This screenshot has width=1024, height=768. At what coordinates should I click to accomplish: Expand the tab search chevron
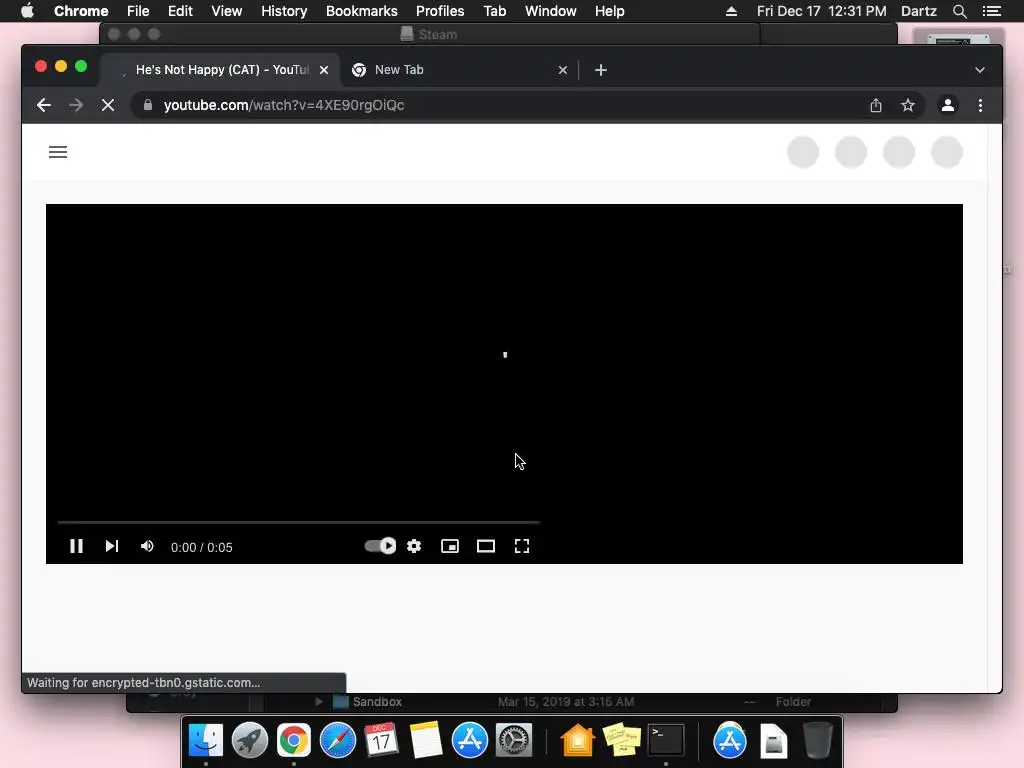980,70
